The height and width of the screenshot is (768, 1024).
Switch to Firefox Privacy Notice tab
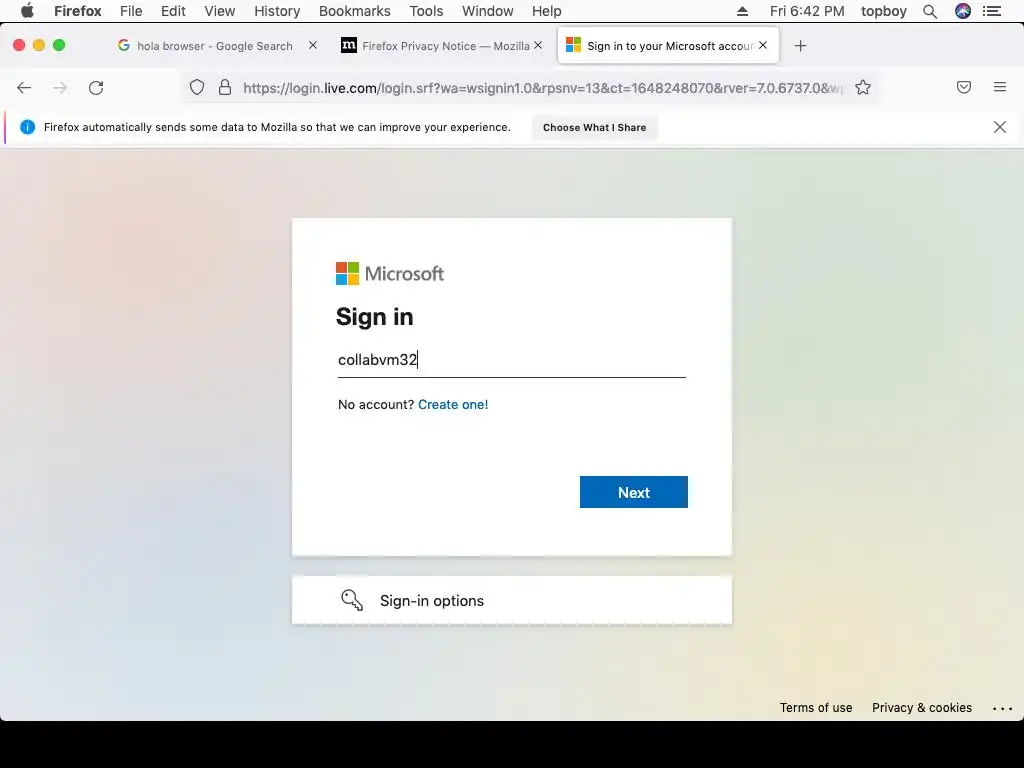coord(441,46)
